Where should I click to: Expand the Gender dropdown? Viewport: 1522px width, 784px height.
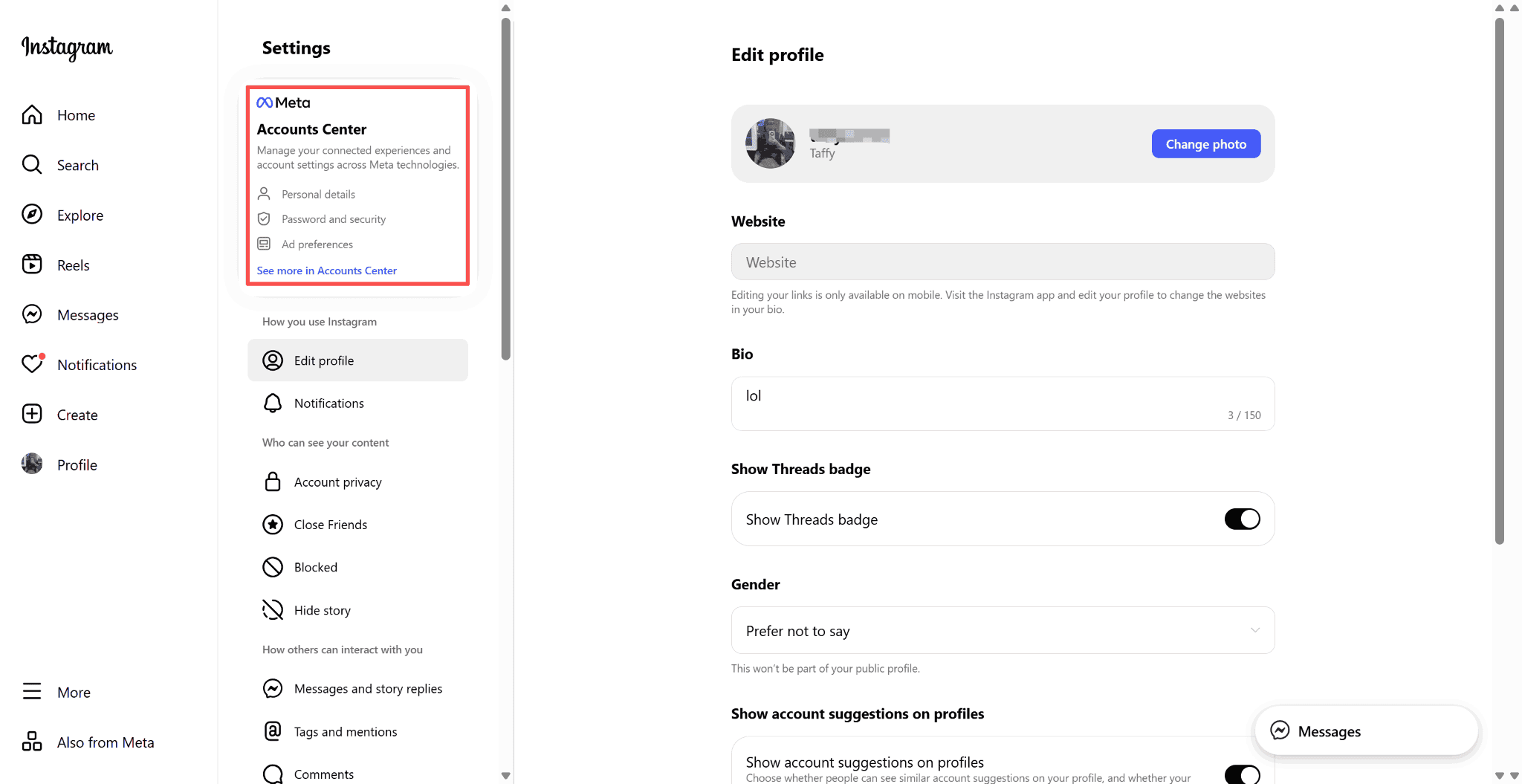(1003, 630)
